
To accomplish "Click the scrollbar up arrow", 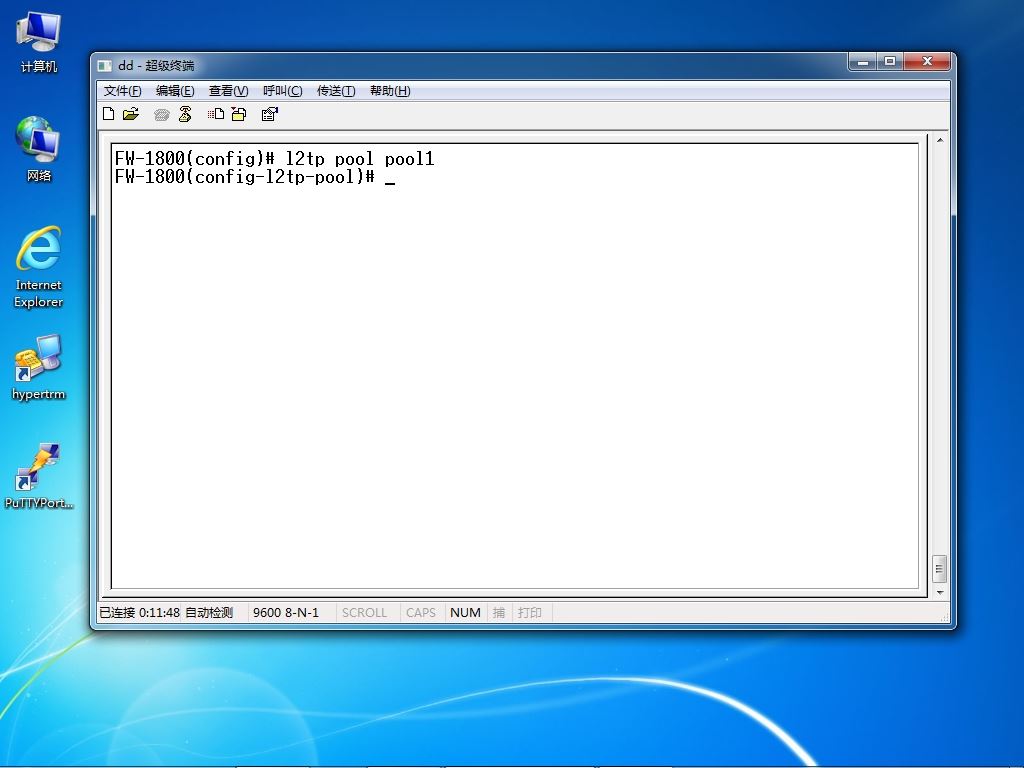I will click(x=940, y=140).
